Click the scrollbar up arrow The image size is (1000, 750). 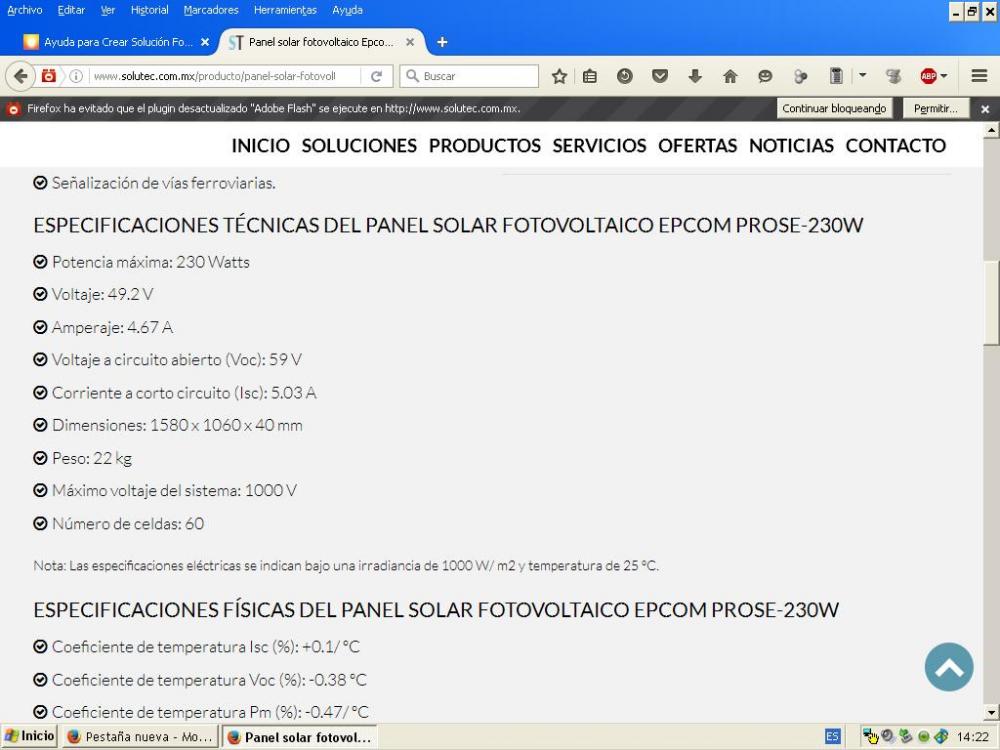tap(991, 130)
